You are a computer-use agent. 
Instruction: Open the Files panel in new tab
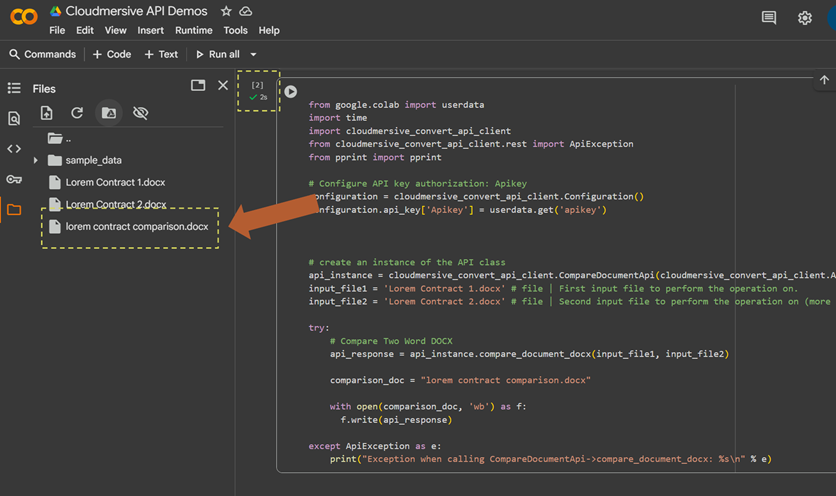[x=198, y=85]
